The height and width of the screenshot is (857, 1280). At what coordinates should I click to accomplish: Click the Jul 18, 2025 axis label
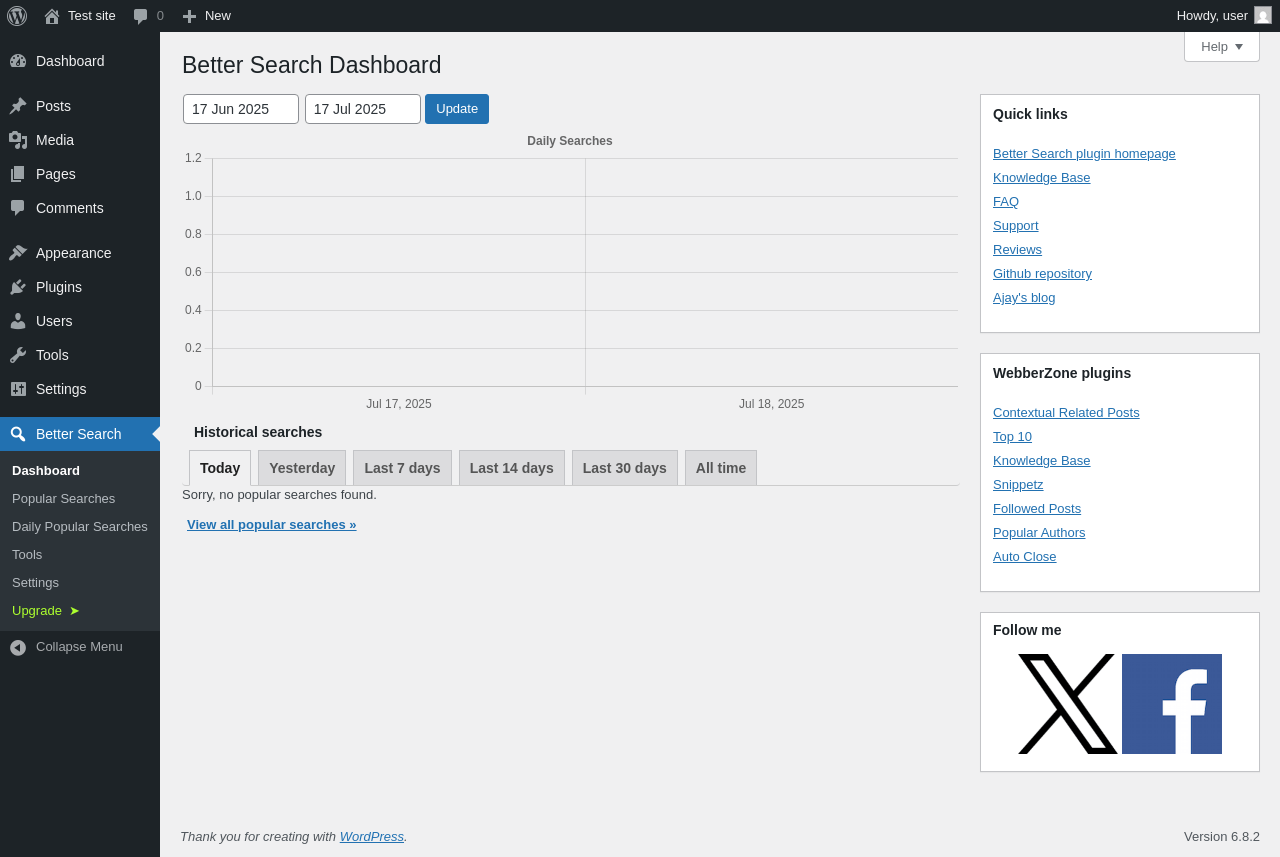pos(771,404)
